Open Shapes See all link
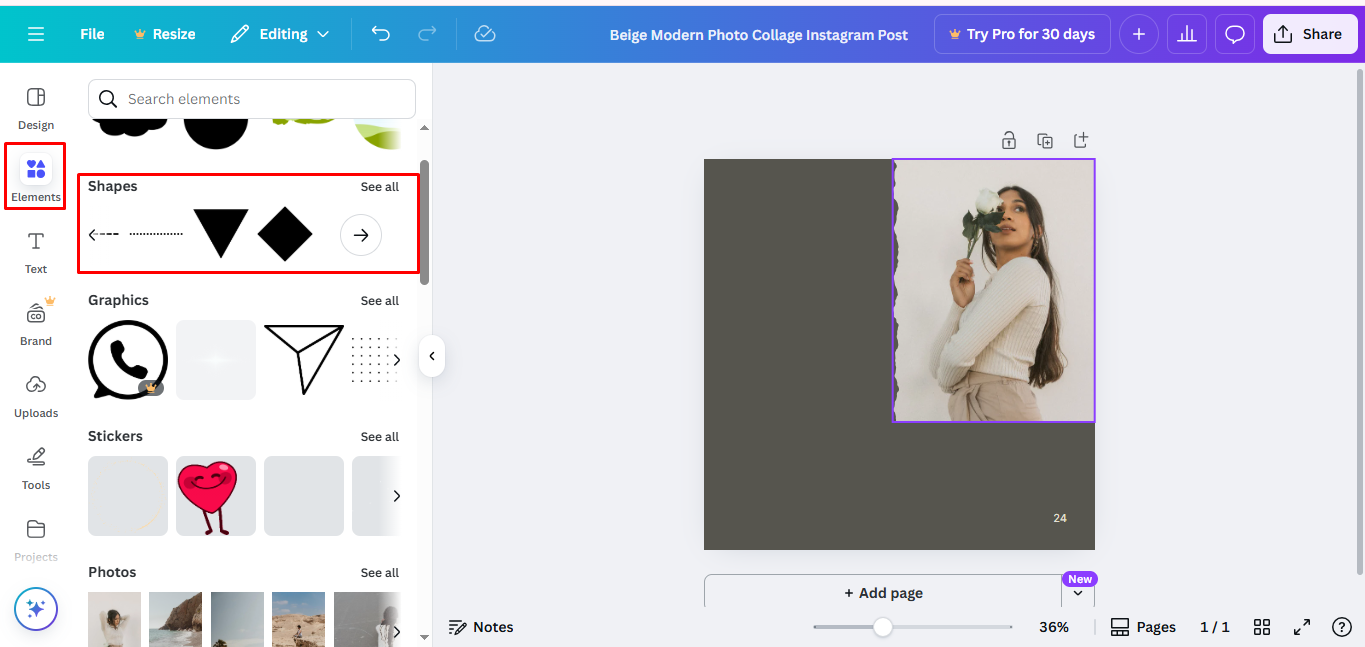Image resolution: width=1365 pixels, height=647 pixels. pos(380,186)
